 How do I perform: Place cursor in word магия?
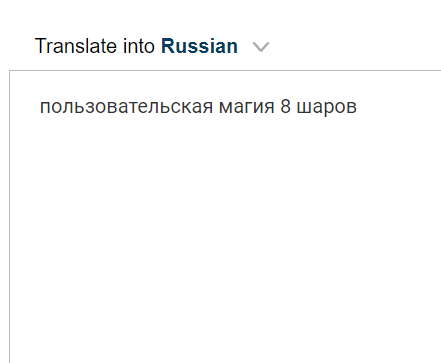click(x=247, y=108)
